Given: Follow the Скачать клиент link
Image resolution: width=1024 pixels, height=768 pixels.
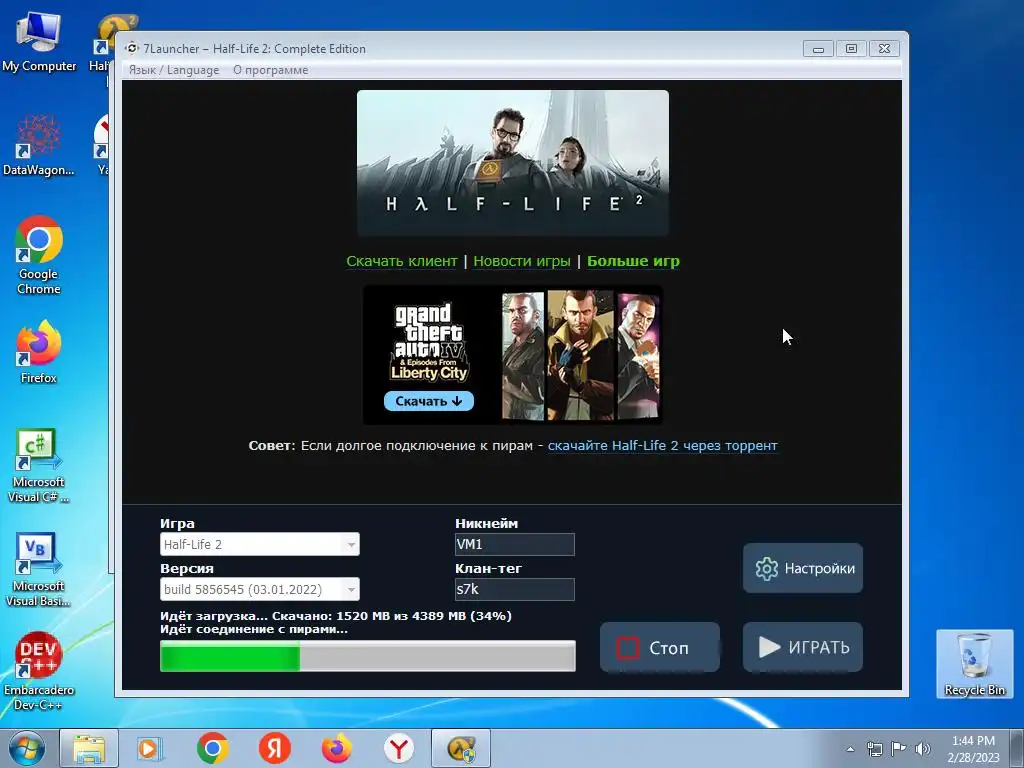Looking at the screenshot, I should 402,261.
